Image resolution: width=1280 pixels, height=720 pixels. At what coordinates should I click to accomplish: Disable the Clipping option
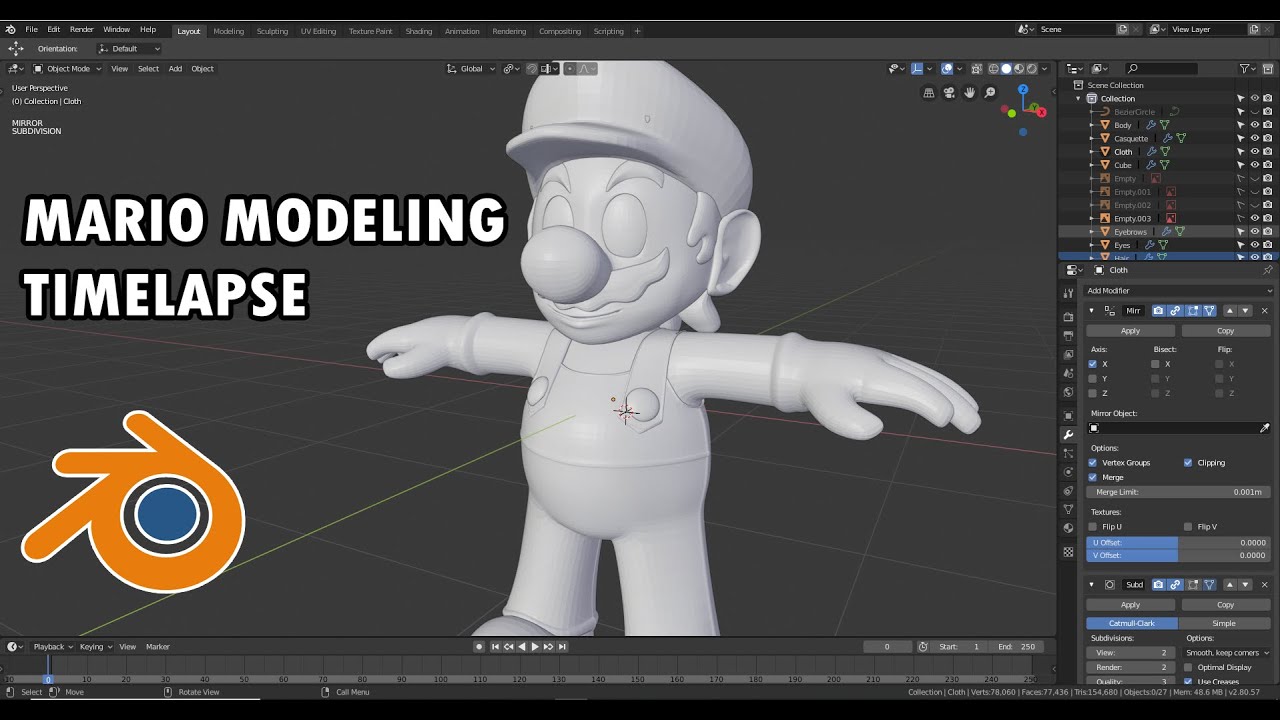pyautogui.click(x=1188, y=463)
